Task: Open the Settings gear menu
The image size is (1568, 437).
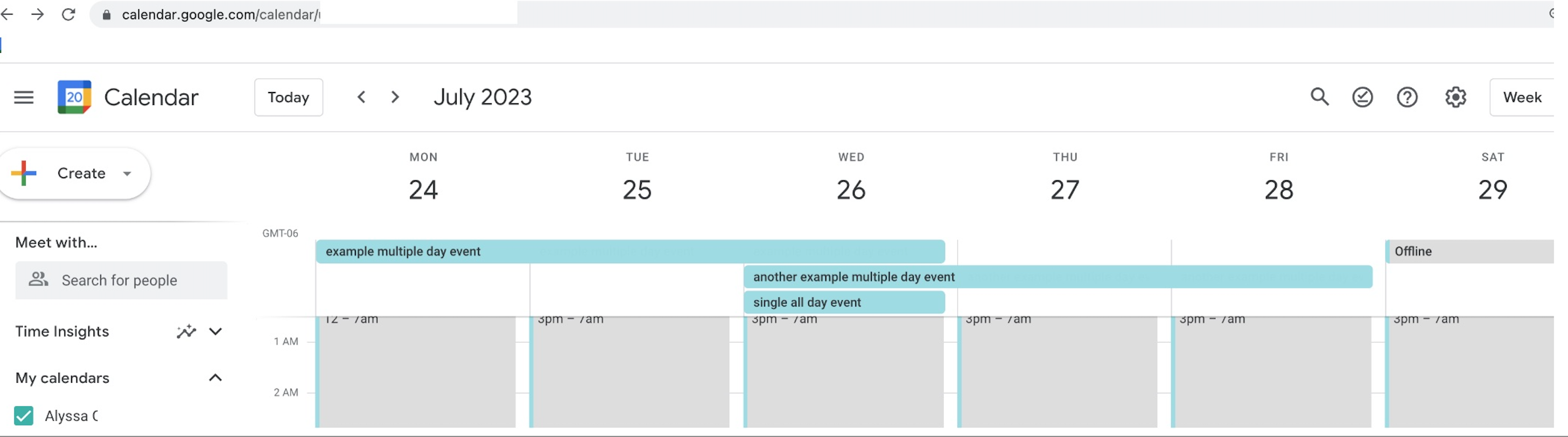Action: [x=1455, y=97]
